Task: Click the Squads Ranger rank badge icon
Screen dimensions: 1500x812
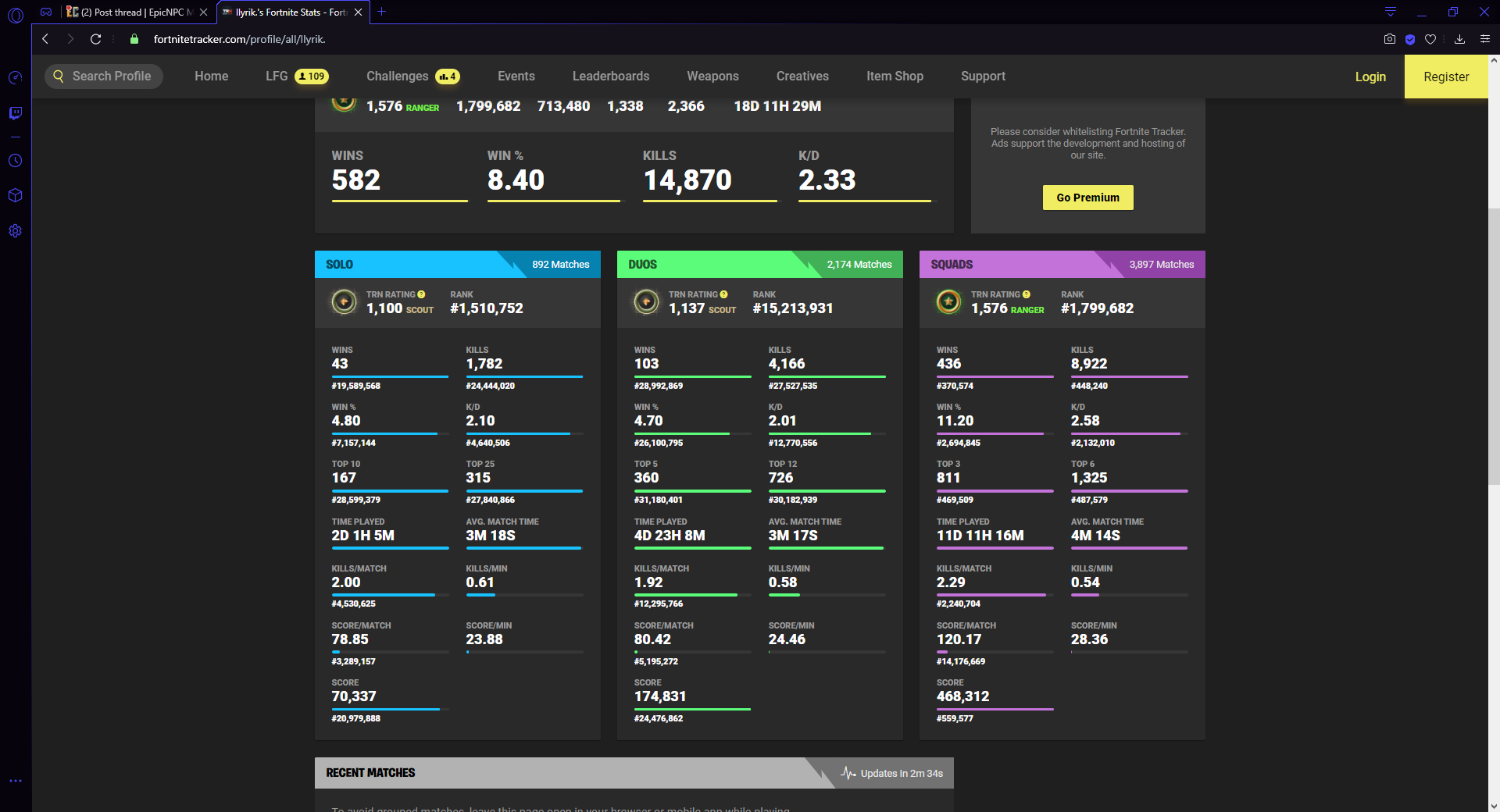Action: pos(948,301)
